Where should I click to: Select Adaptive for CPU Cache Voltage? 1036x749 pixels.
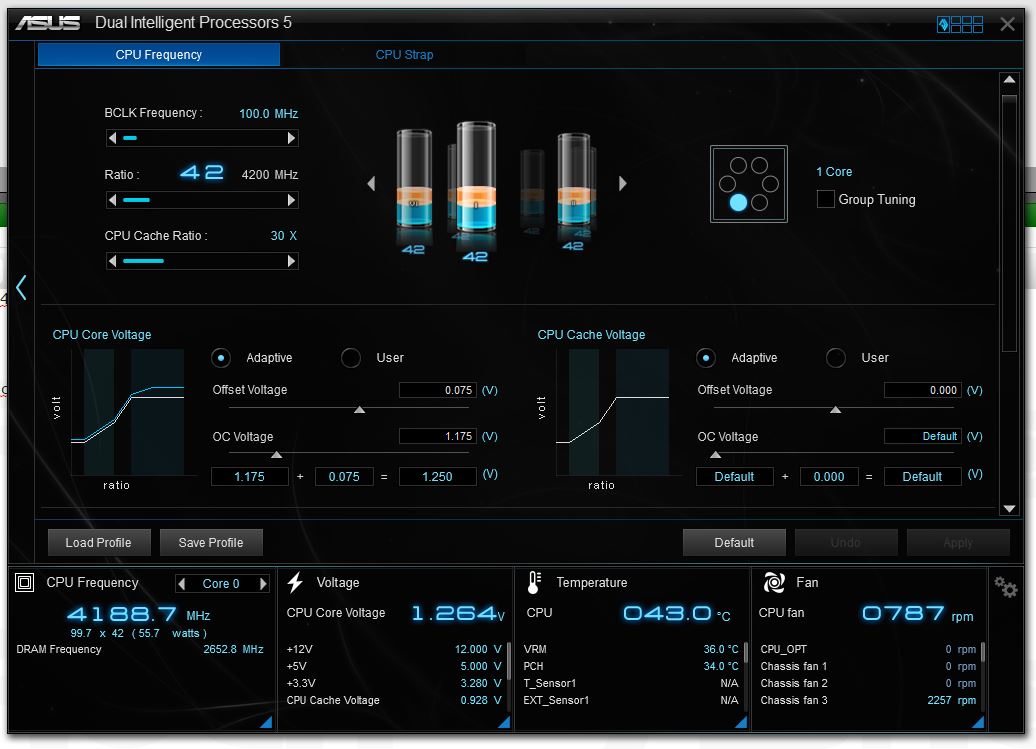pyautogui.click(x=706, y=357)
